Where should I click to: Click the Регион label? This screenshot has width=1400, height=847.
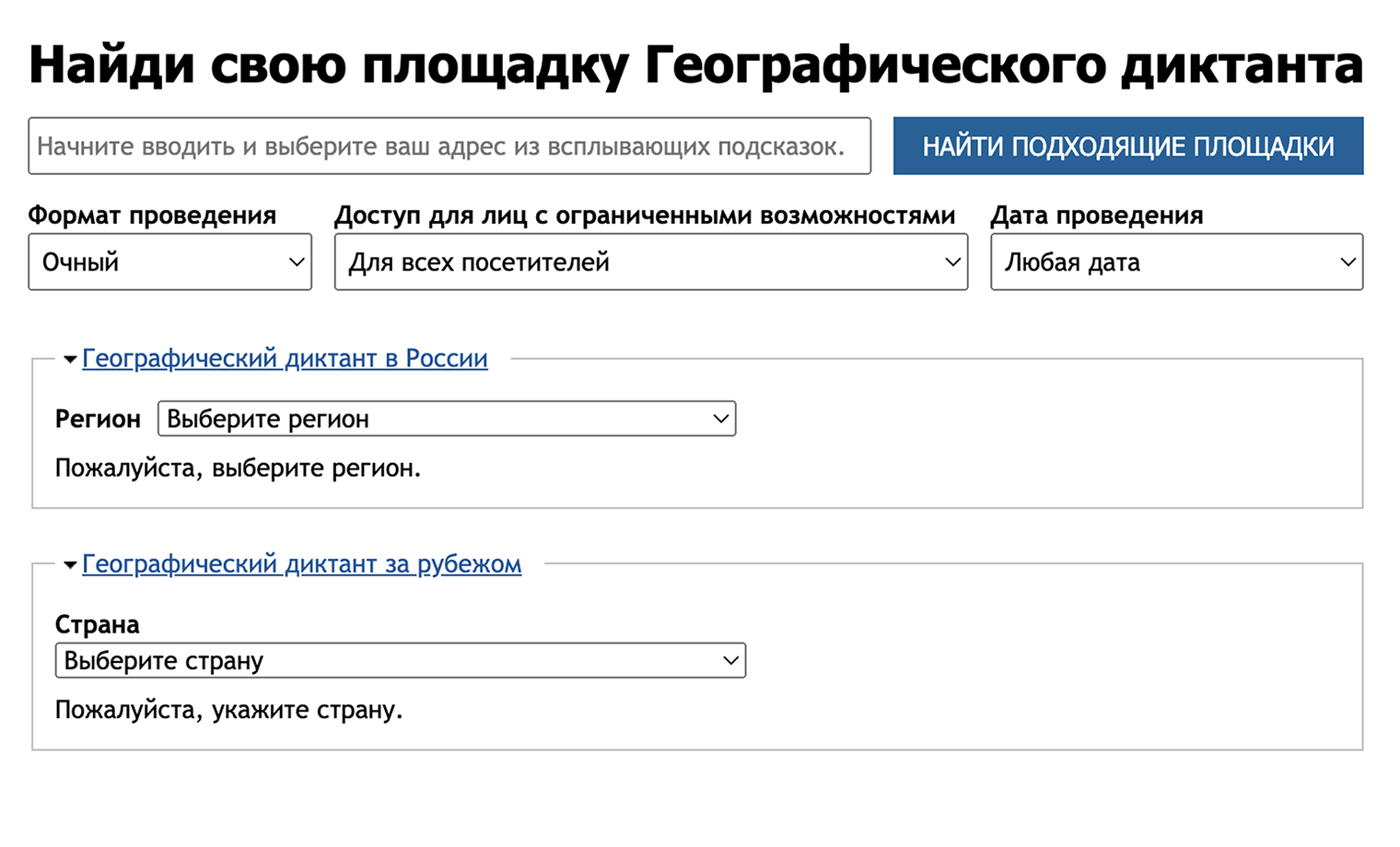click(98, 419)
